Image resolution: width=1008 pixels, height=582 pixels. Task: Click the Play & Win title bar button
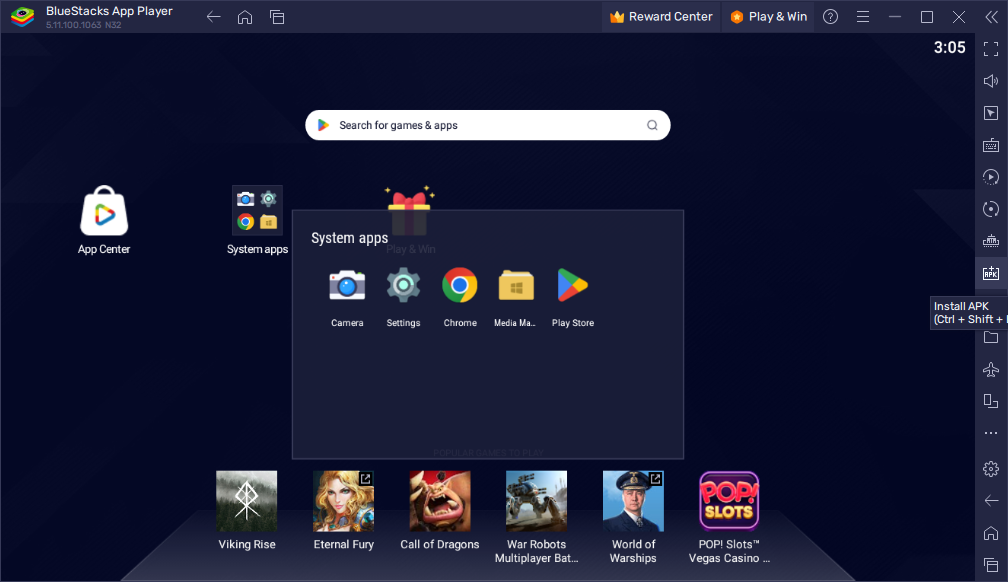tap(769, 17)
